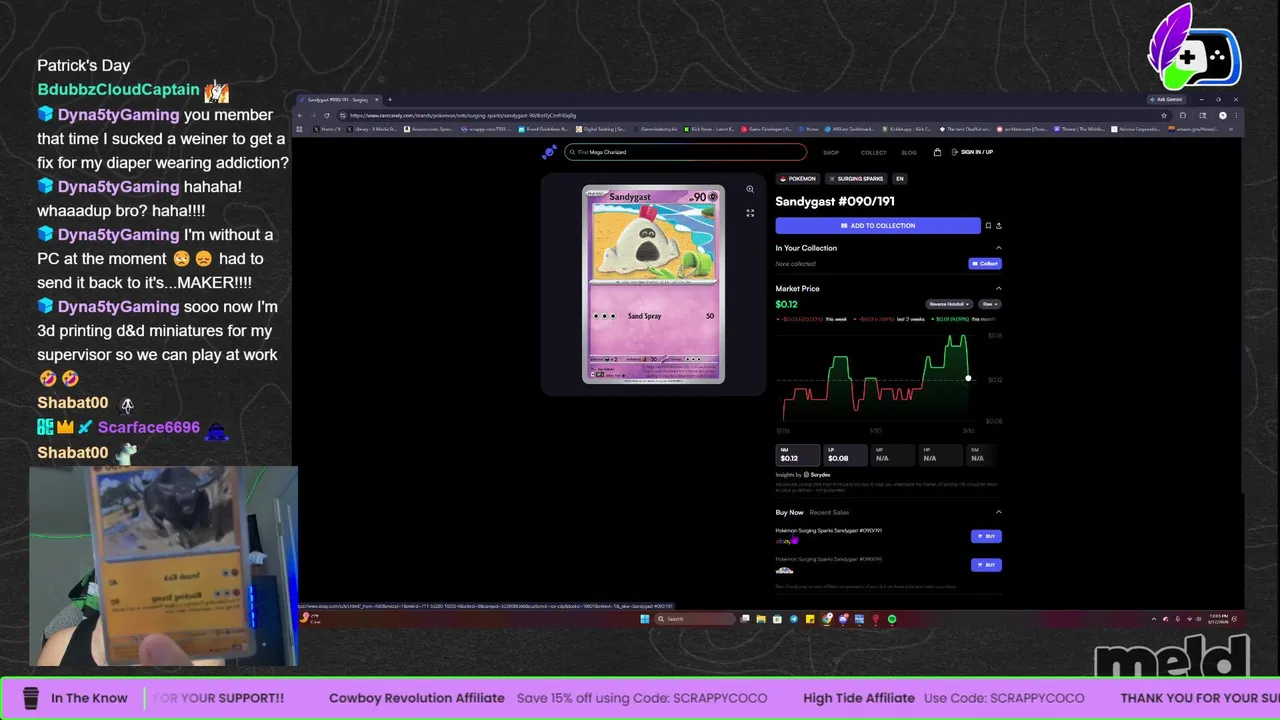Collapse the Buy Now listings section

pyautogui.click(x=998, y=512)
